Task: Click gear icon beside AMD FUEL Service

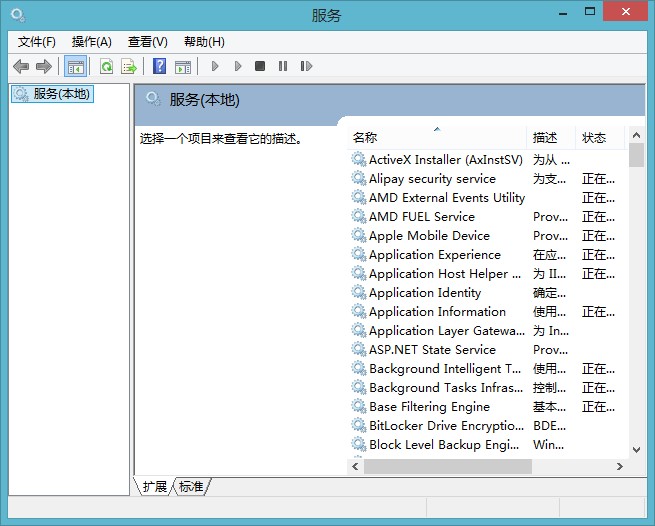Action: coord(358,216)
